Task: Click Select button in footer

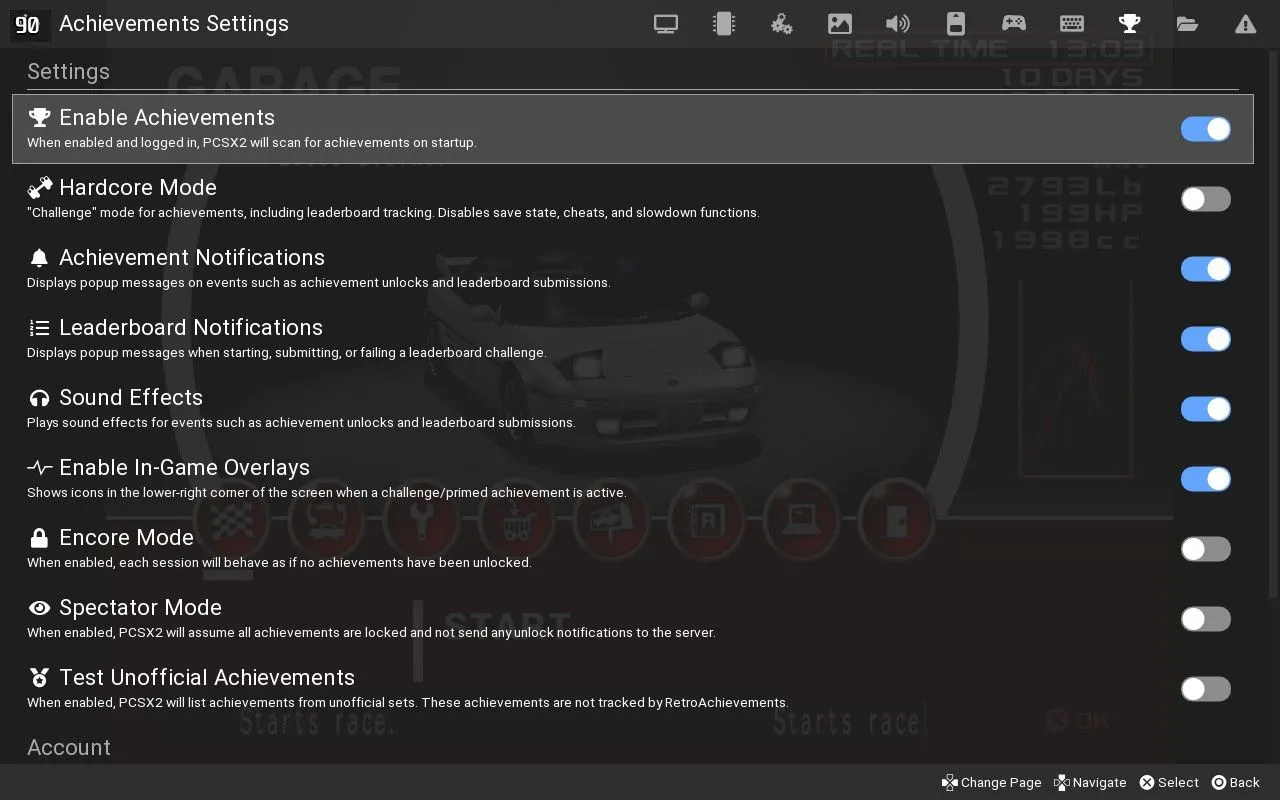Action: click(1169, 783)
